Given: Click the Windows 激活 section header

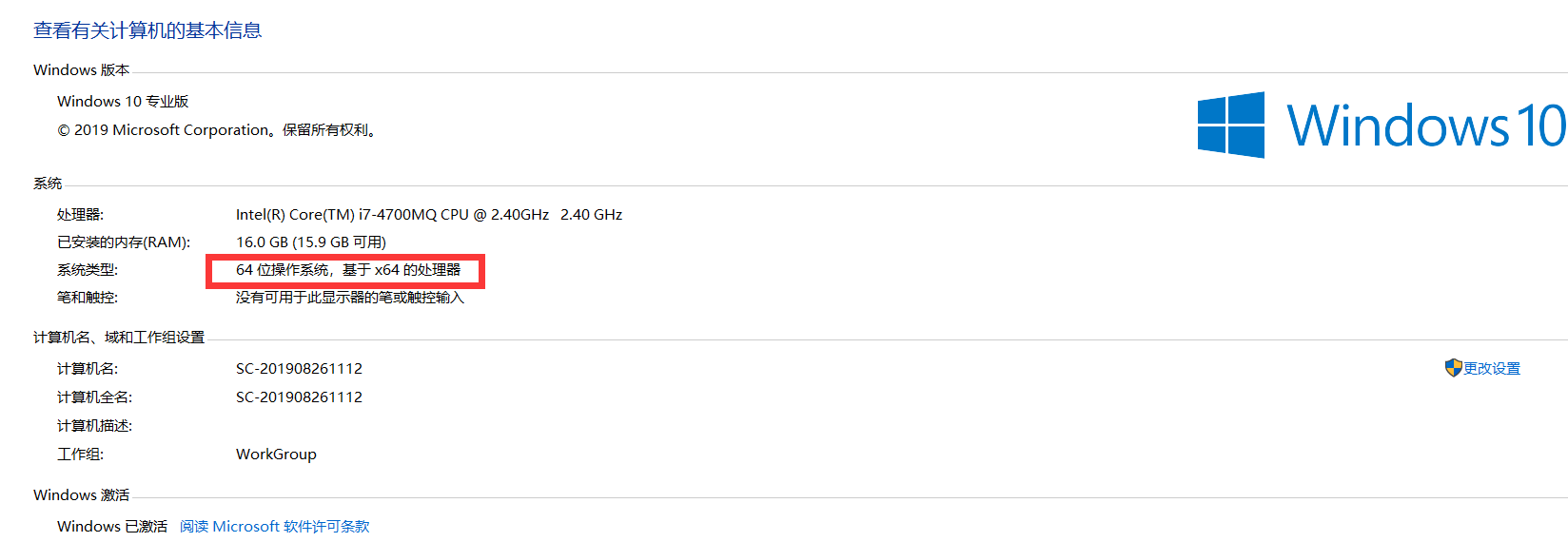Looking at the screenshot, I should (x=81, y=495).
